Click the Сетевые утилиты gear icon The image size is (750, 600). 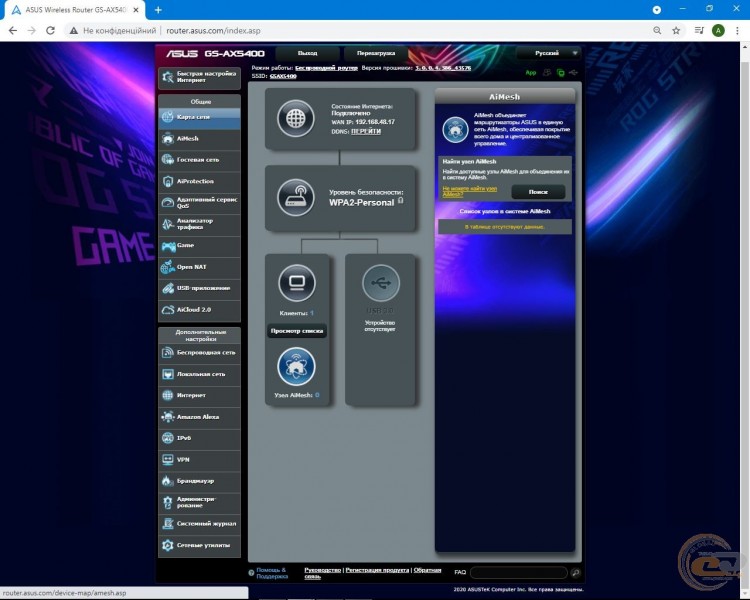[x=167, y=545]
